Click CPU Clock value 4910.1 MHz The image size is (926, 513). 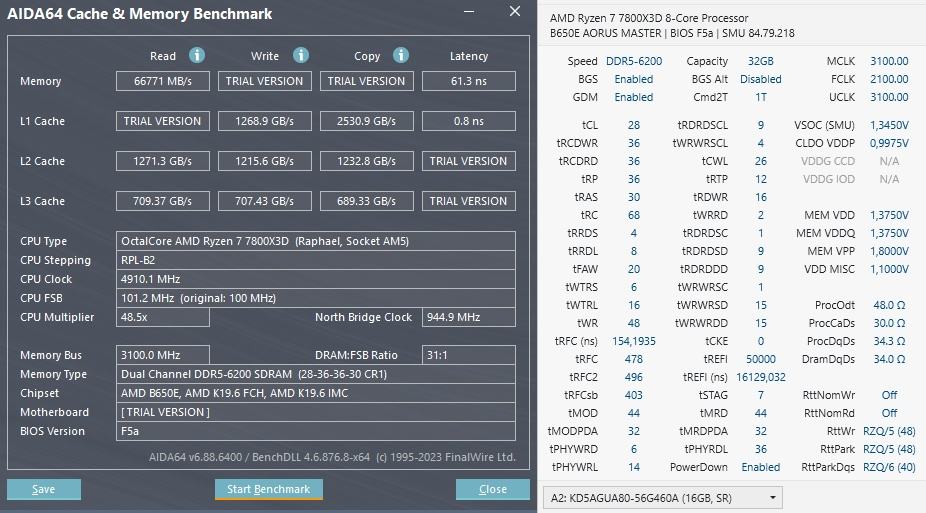click(x=316, y=279)
